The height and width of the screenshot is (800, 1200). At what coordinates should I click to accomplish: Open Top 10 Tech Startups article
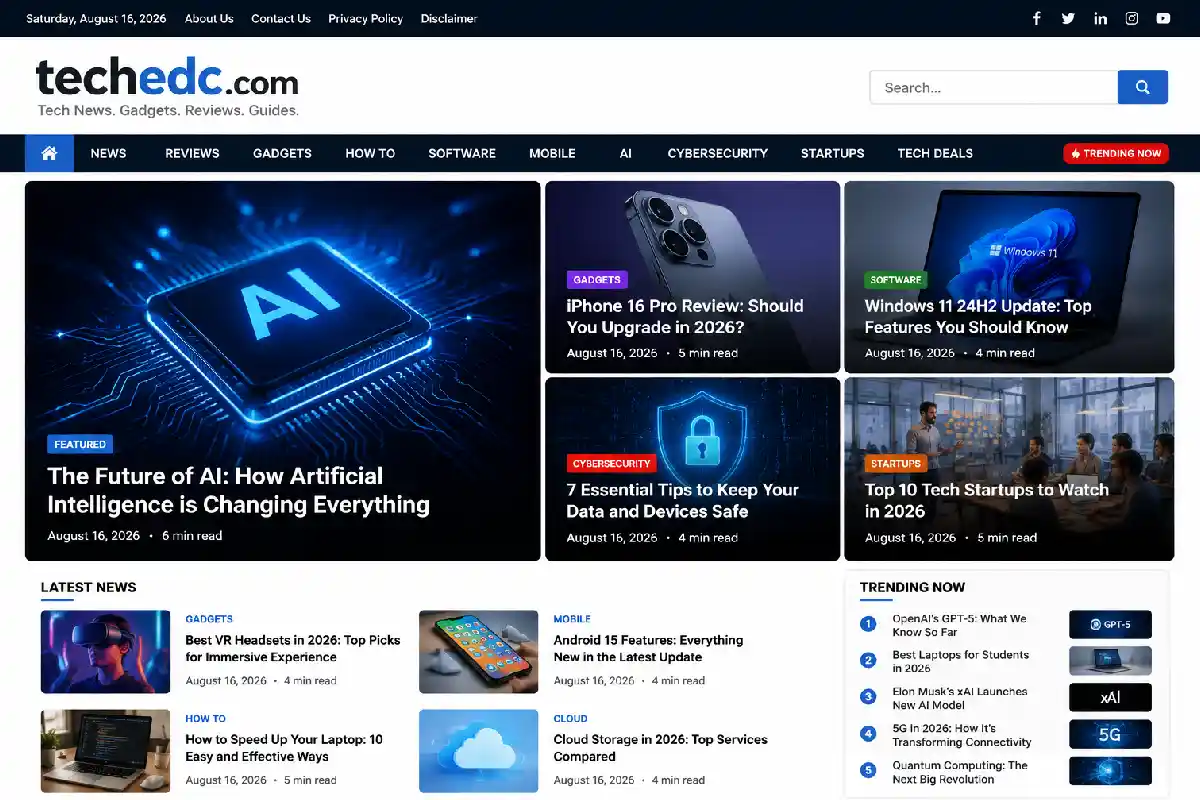tap(987, 500)
